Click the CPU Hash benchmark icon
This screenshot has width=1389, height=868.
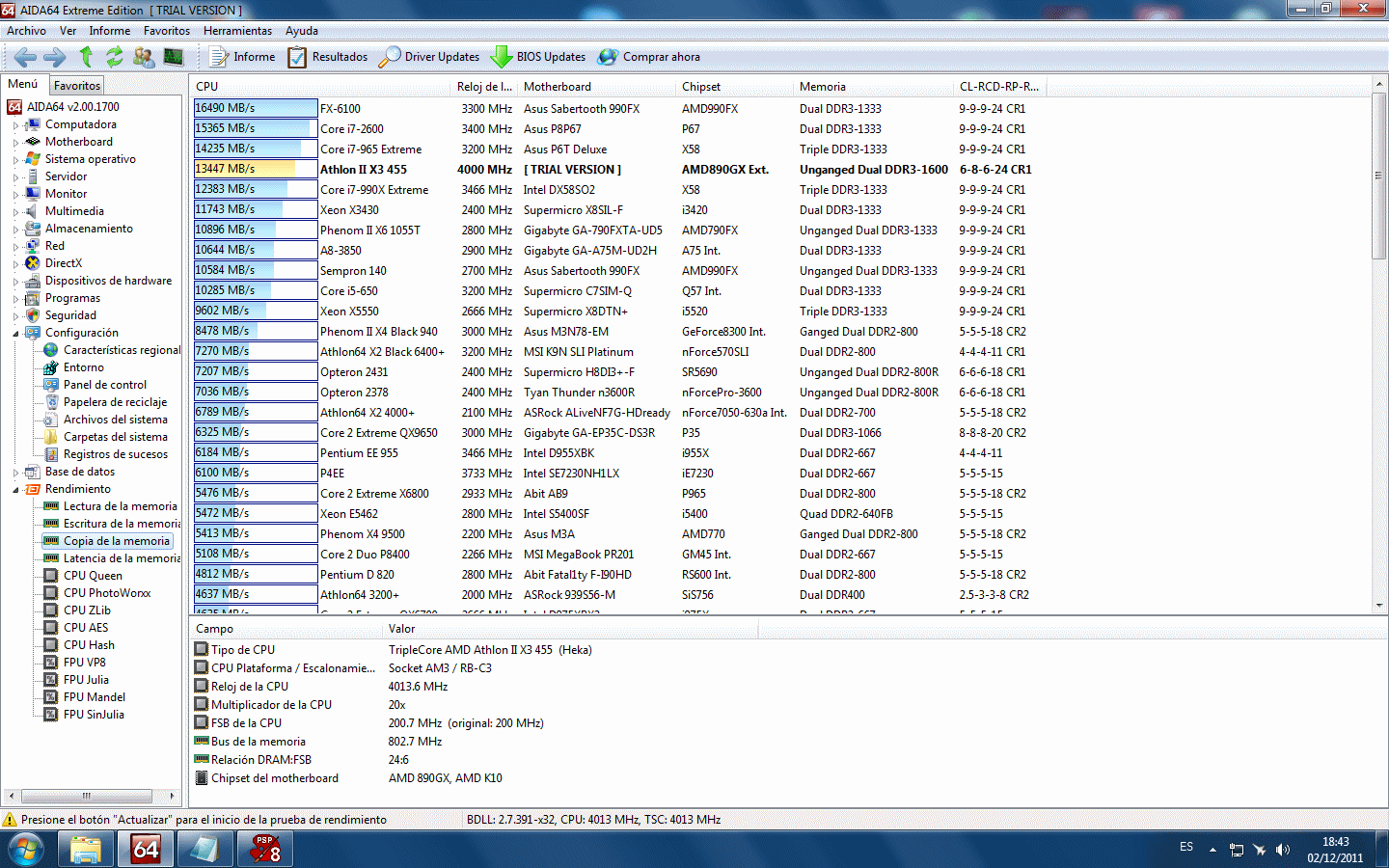[x=51, y=645]
